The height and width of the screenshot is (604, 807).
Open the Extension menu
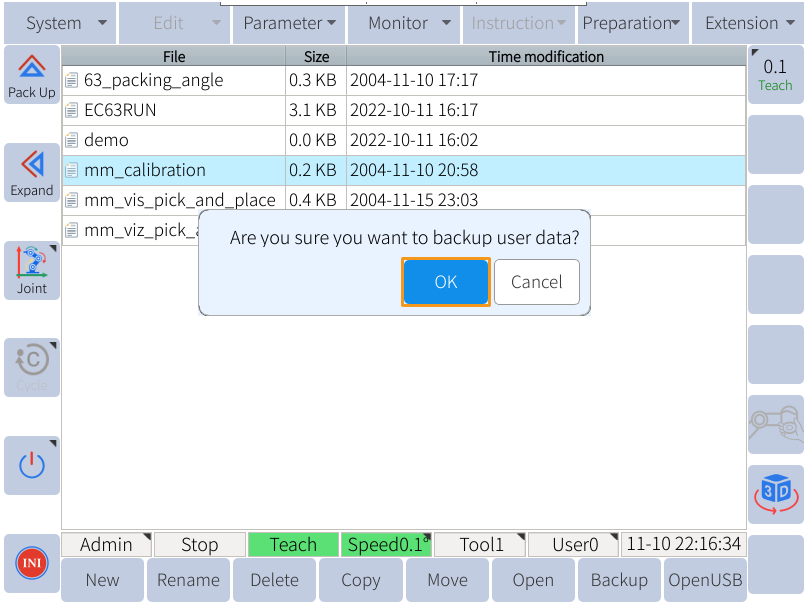pos(748,23)
